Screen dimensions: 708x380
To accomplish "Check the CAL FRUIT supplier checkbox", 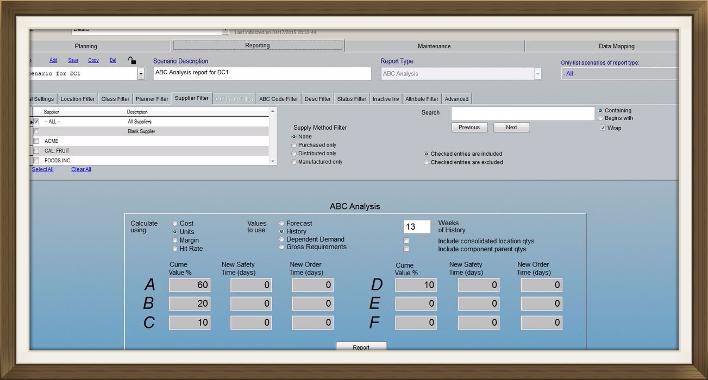I will 37,151.
